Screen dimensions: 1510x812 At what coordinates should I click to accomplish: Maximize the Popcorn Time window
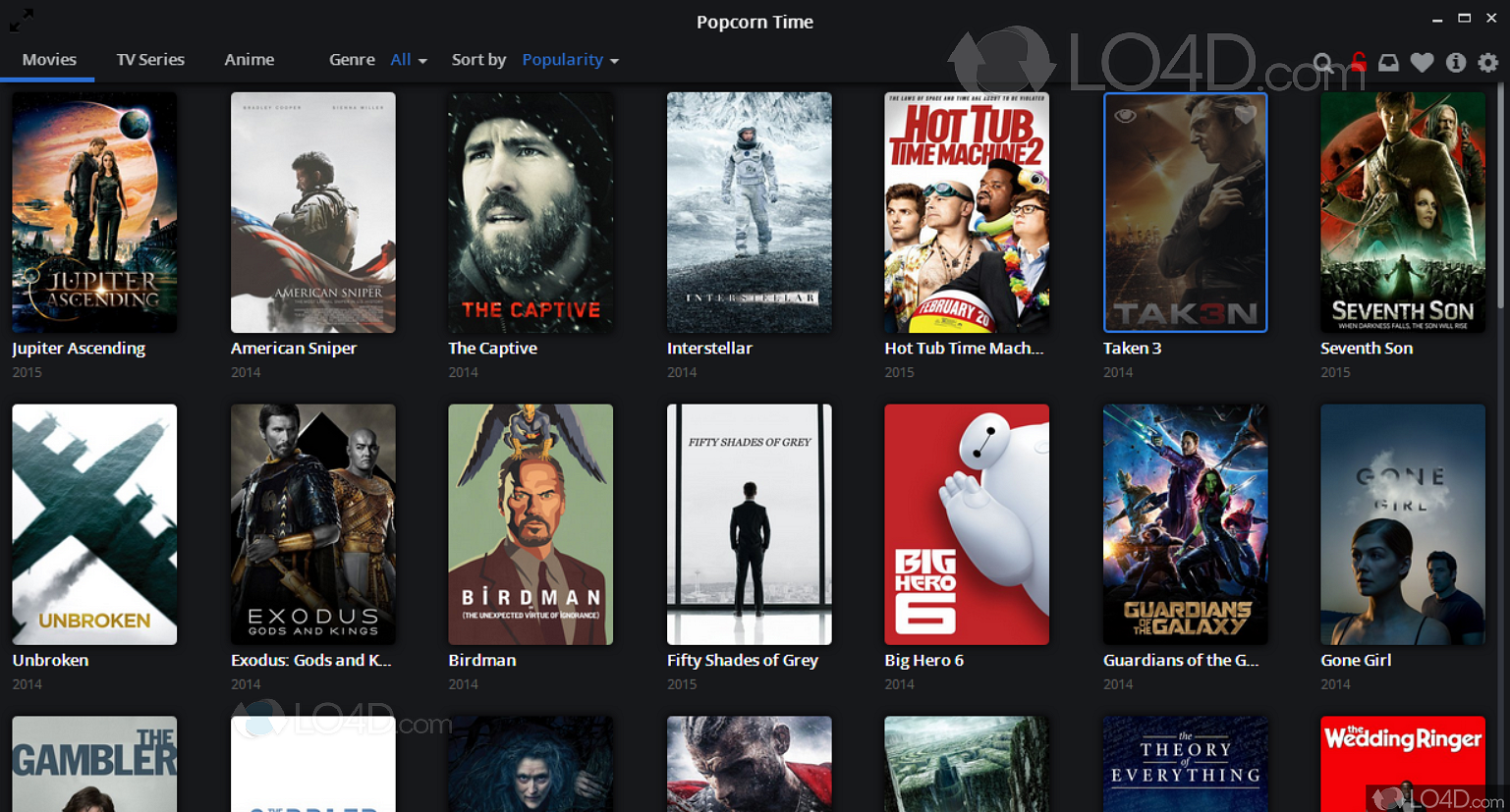click(x=1464, y=19)
